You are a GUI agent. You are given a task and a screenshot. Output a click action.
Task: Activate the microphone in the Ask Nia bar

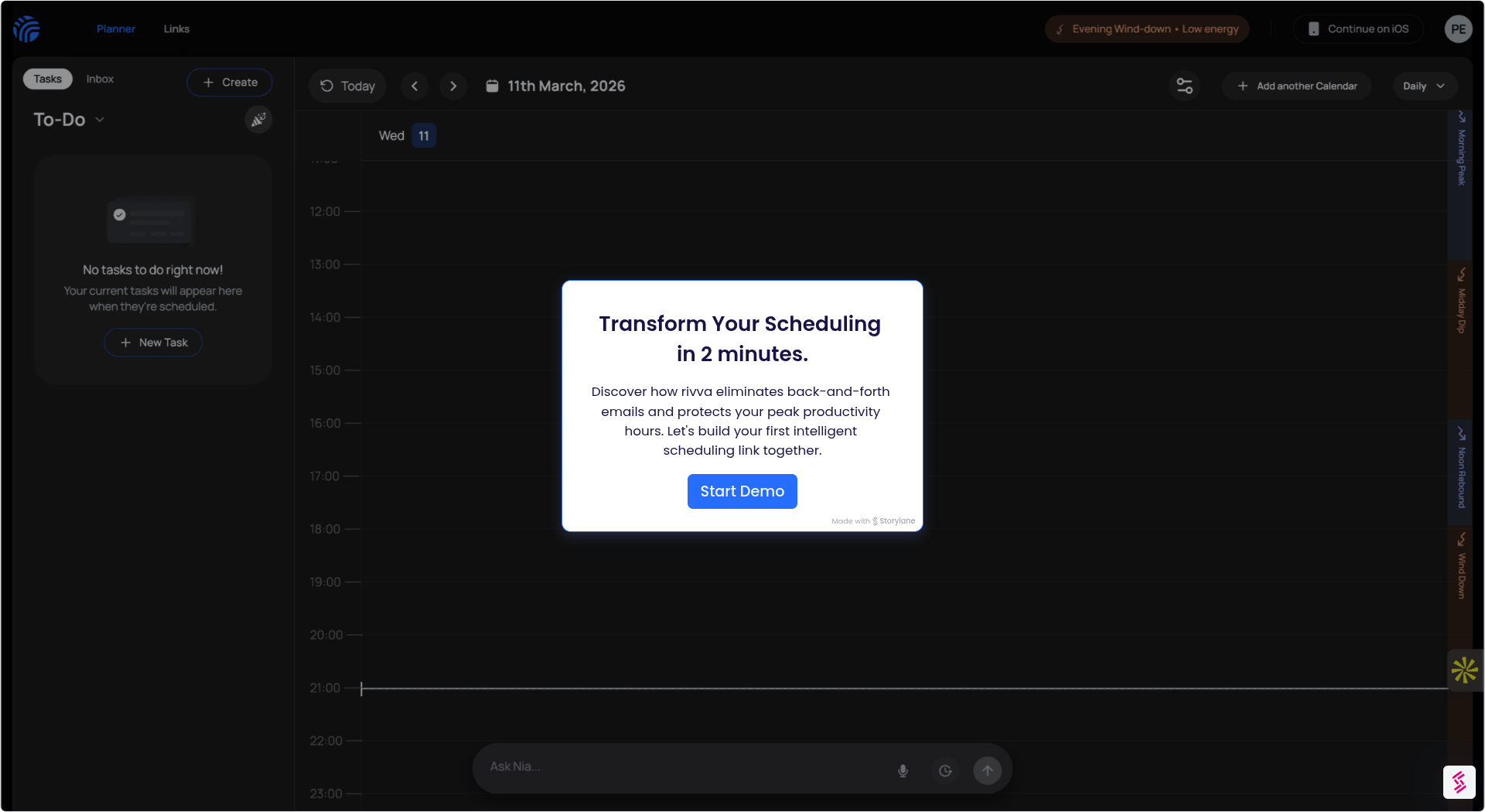pyautogui.click(x=902, y=770)
